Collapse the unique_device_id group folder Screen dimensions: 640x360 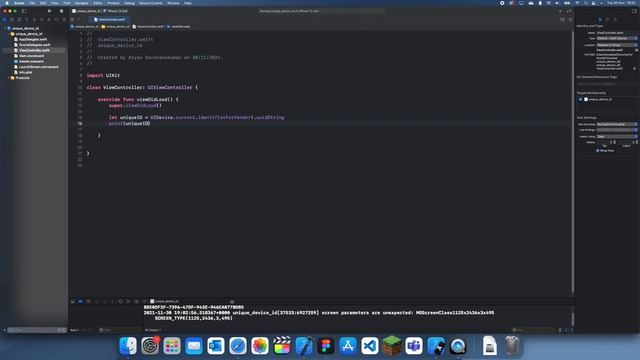click(9, 34)
